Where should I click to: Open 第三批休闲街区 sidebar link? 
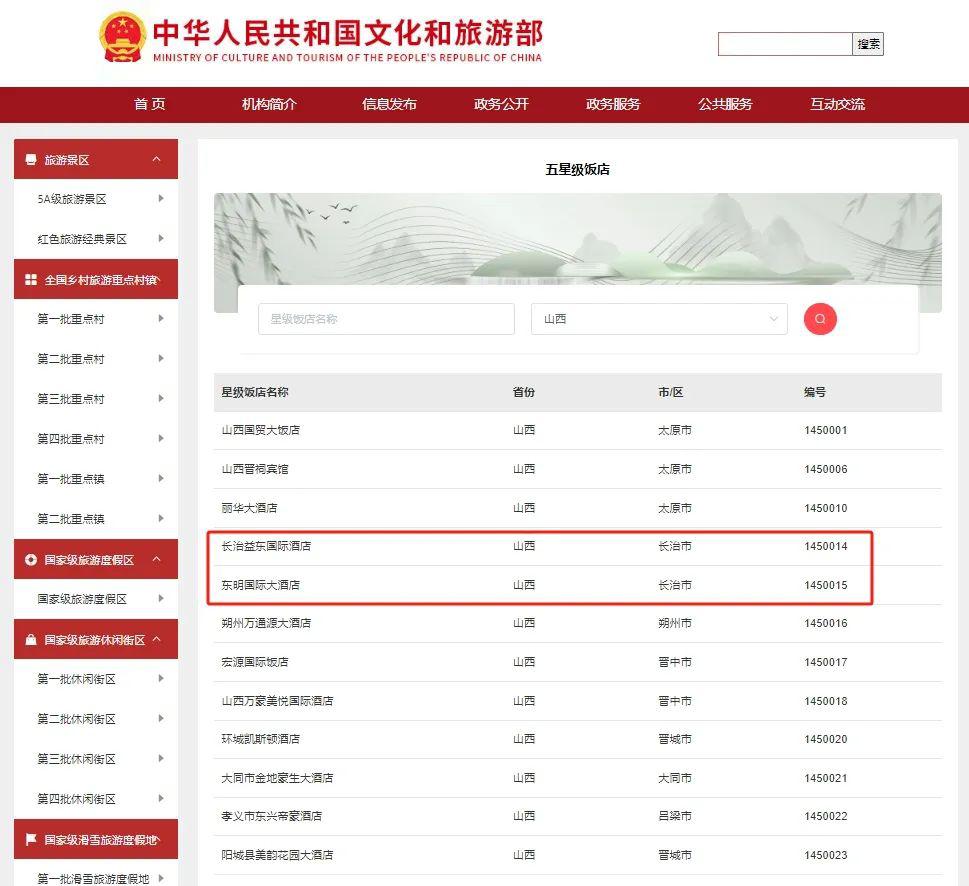pyautogui.click(x=77, y=759)
